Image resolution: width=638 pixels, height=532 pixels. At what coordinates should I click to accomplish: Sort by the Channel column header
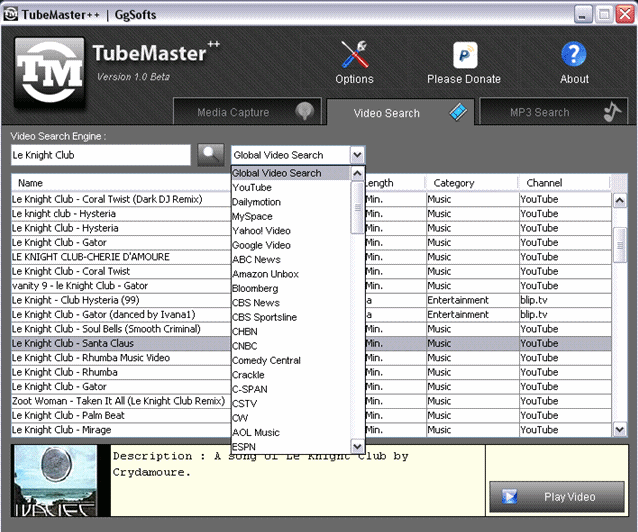564,183
